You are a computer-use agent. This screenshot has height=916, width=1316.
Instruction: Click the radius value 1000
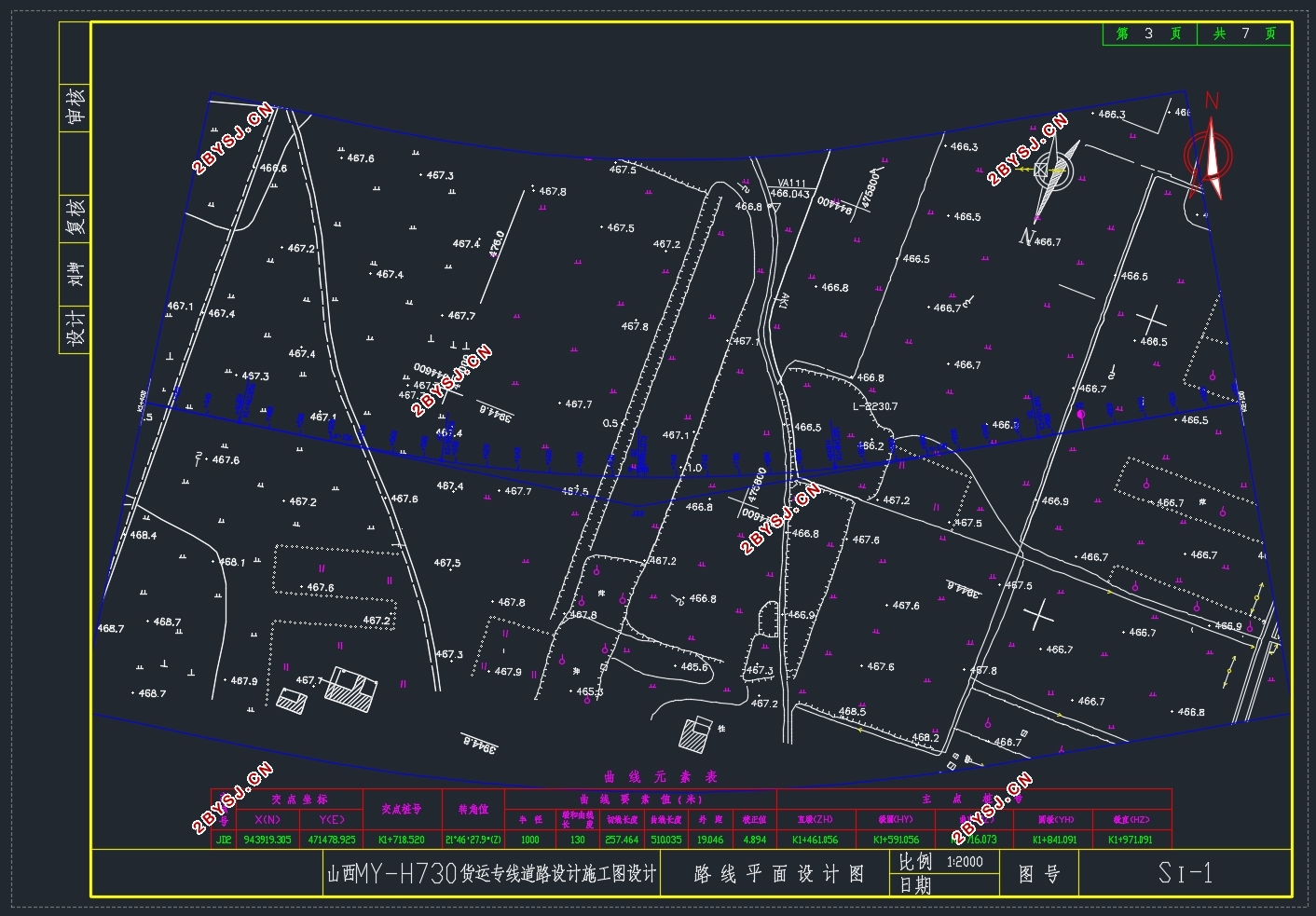[529, 840]
